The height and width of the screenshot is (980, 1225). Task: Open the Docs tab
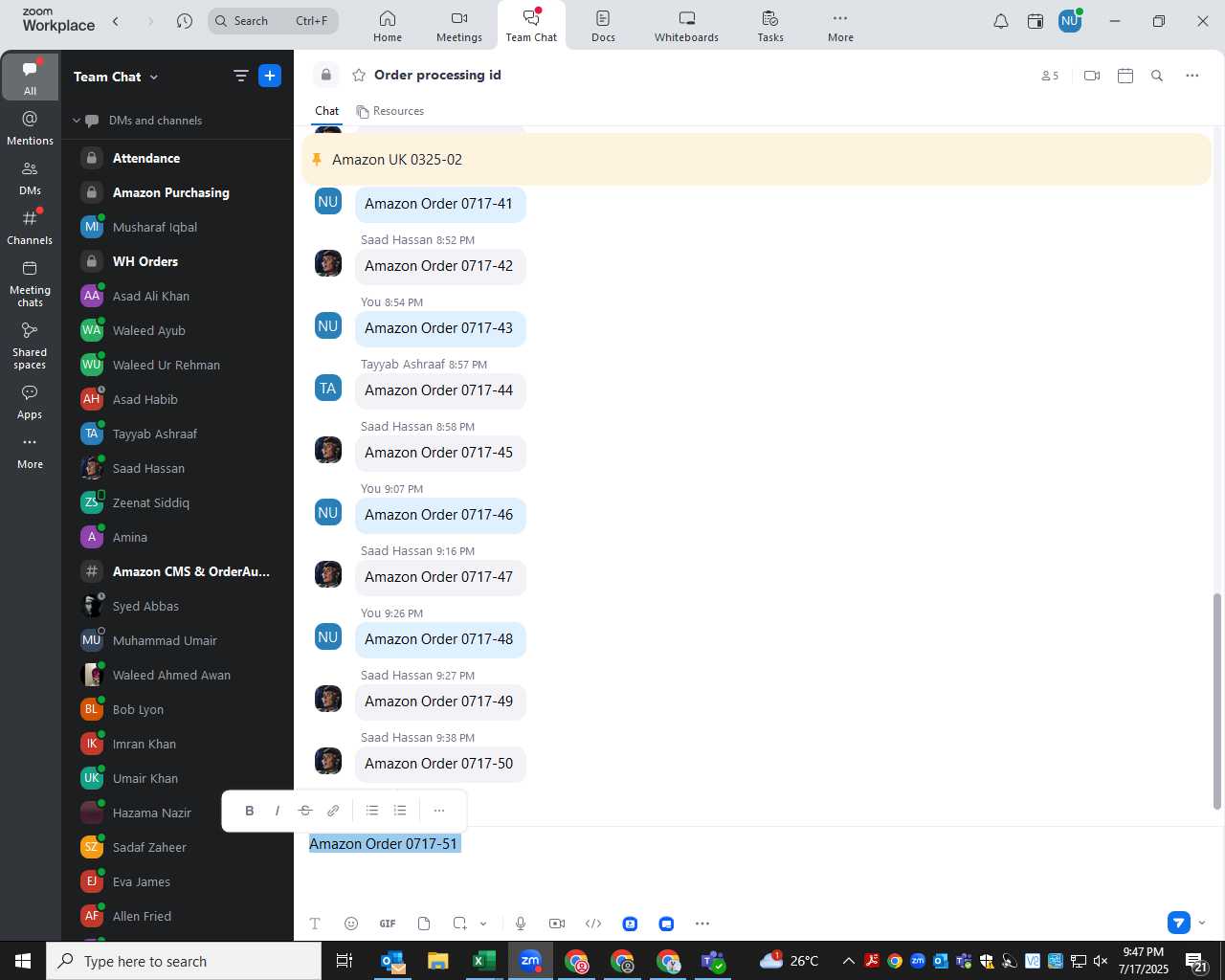tap(603, 26)
